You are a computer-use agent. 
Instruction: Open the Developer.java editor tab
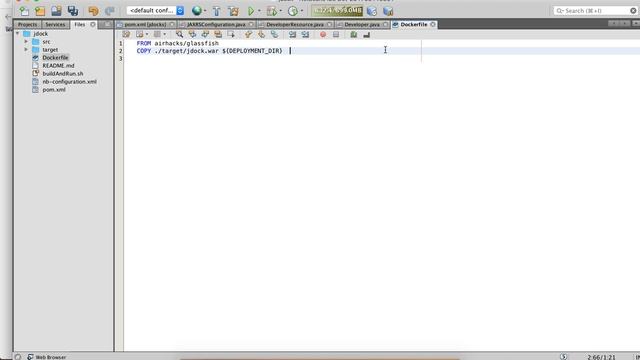click(x=362, y=24)
